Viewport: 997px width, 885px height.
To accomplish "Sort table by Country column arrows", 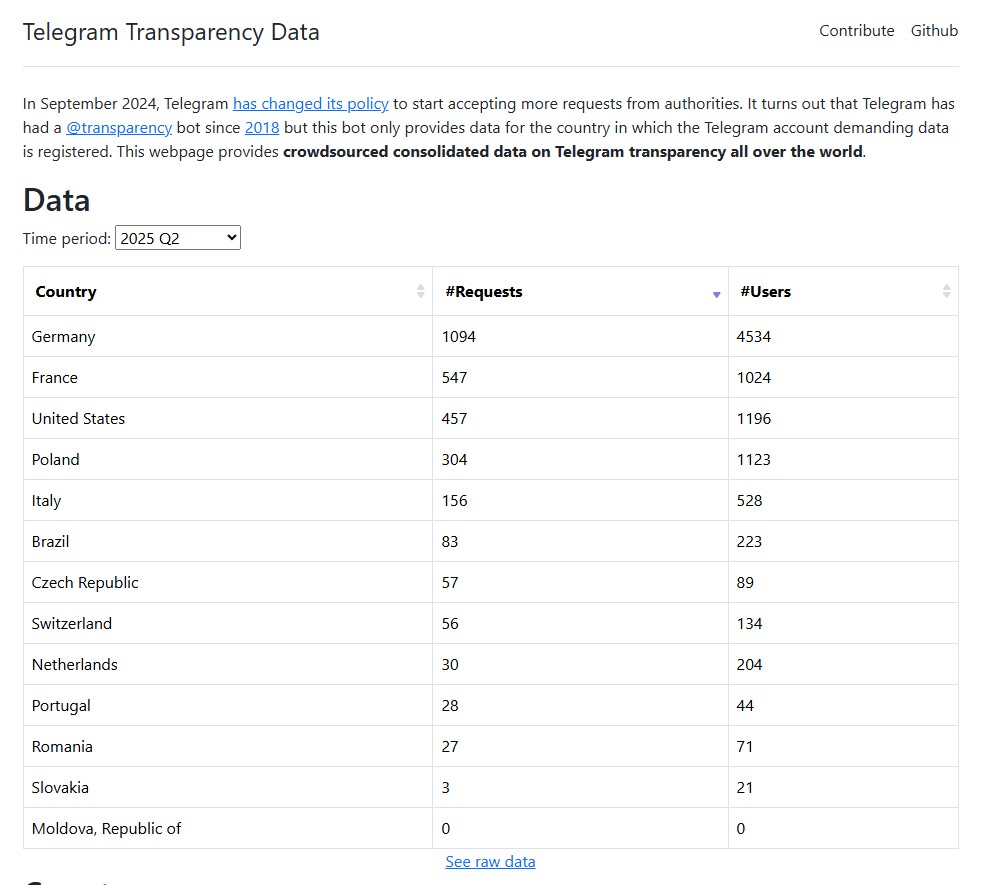I will pyautogui.click(x=420, y=292).
